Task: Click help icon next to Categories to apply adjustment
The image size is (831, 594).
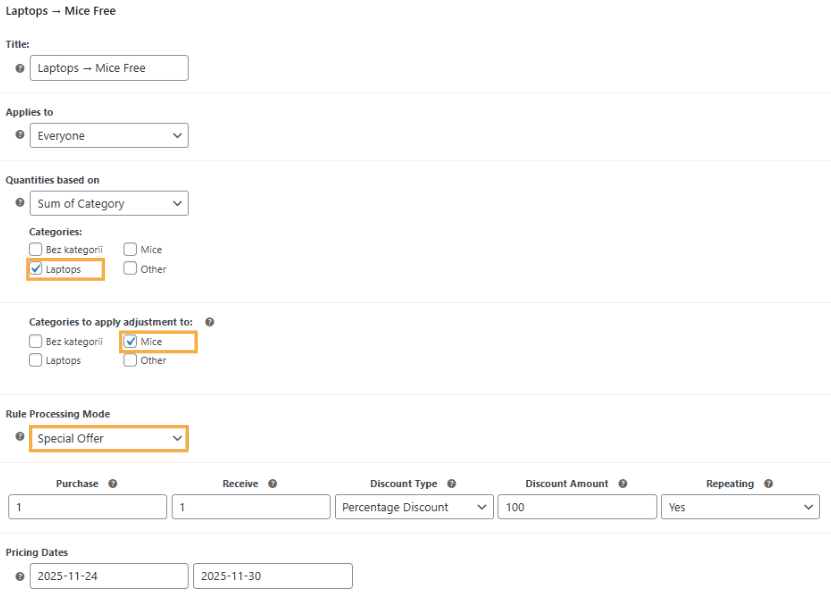Action: tap(209, 322)
